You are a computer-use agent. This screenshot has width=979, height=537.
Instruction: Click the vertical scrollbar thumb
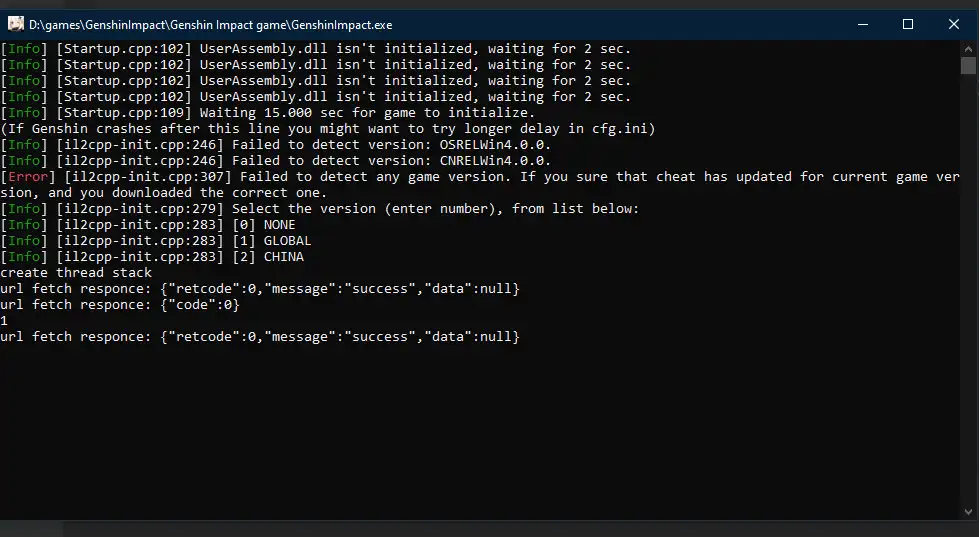tap(968, 66)
